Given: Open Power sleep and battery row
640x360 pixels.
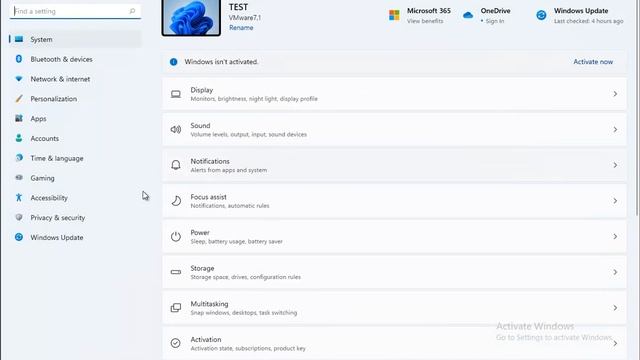Looking at the screenshot, I should [x=394, y=236].
